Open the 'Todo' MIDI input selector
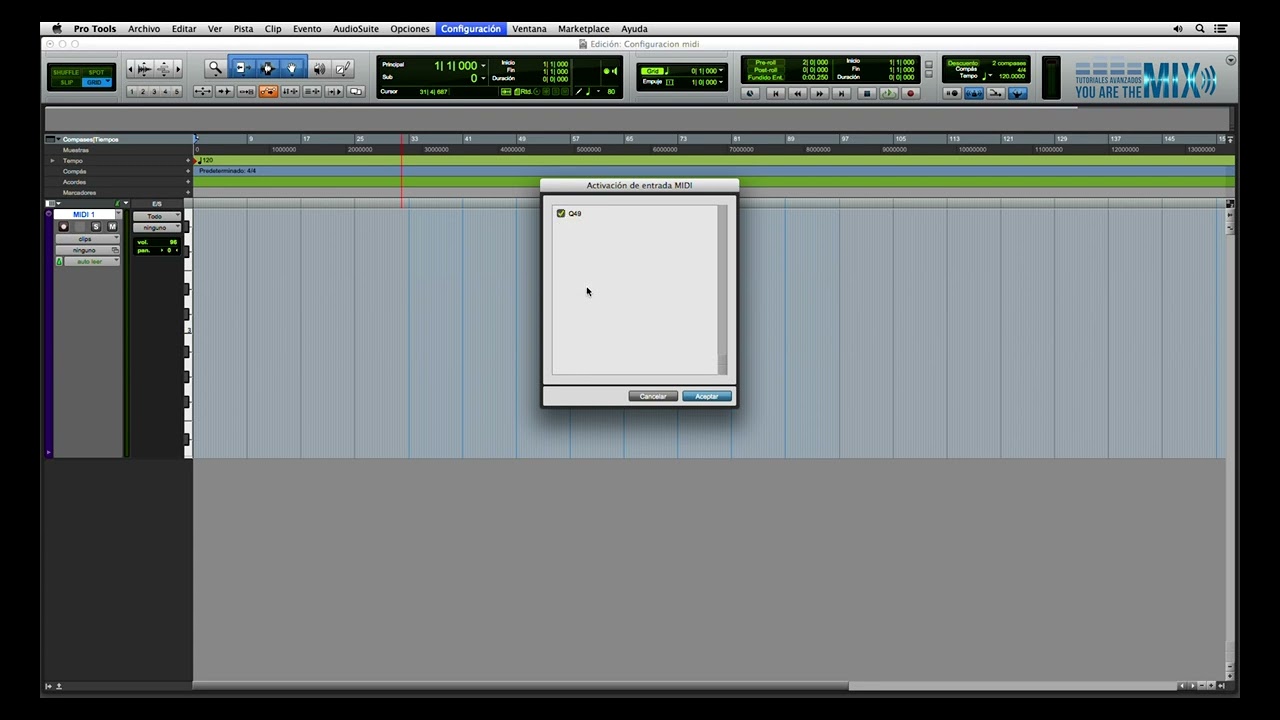 pos(157,216)
